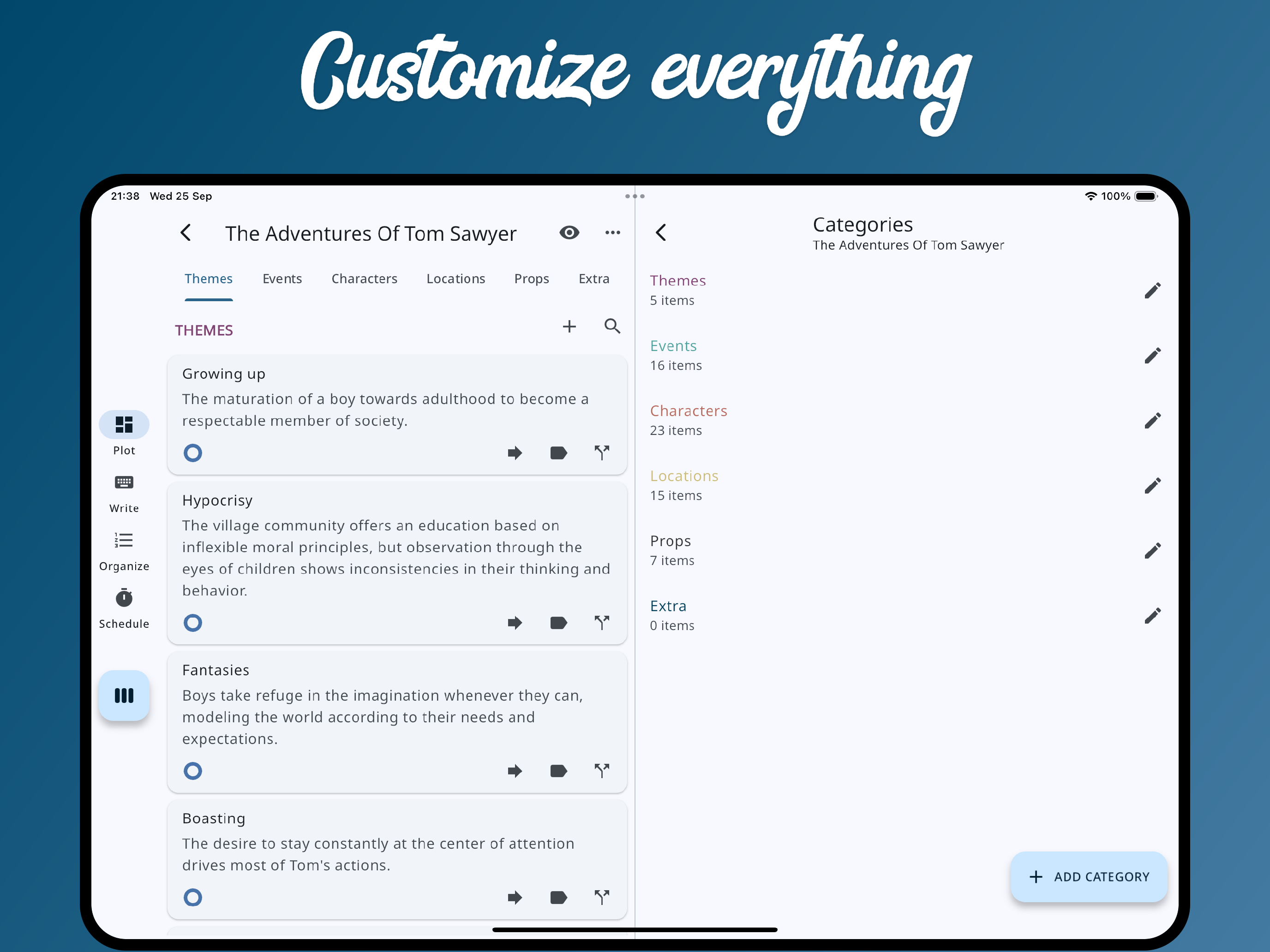Click the arrow icon on Boasting card
Viewport: 1270px width, 952px height.
515,897
